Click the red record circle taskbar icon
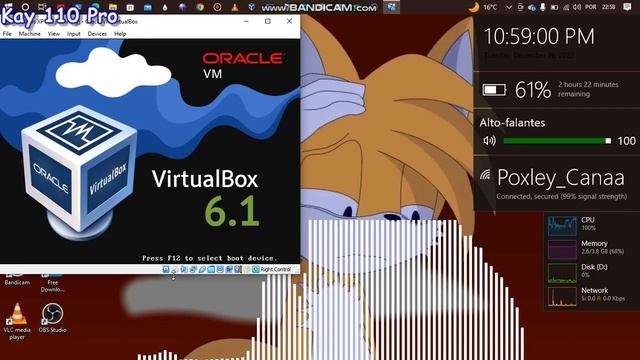The height and width of the screenshot is (360, 640). coord(217,7)
